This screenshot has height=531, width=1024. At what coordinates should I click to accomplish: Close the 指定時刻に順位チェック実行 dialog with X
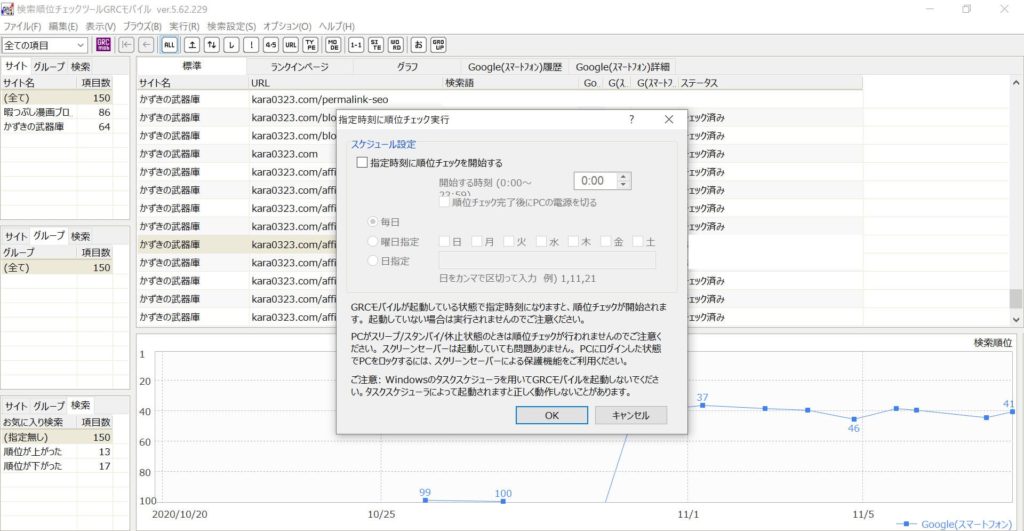pyautogui.click(x=669, y=120)
